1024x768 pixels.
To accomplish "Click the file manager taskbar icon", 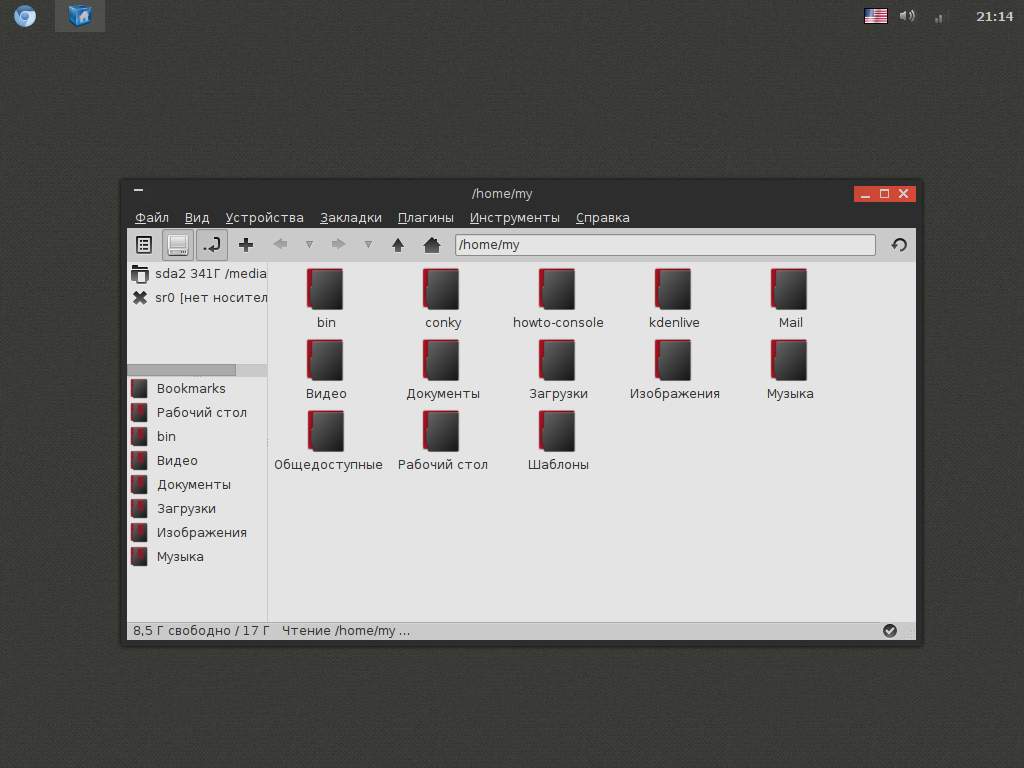I will (x=80, y=16).
